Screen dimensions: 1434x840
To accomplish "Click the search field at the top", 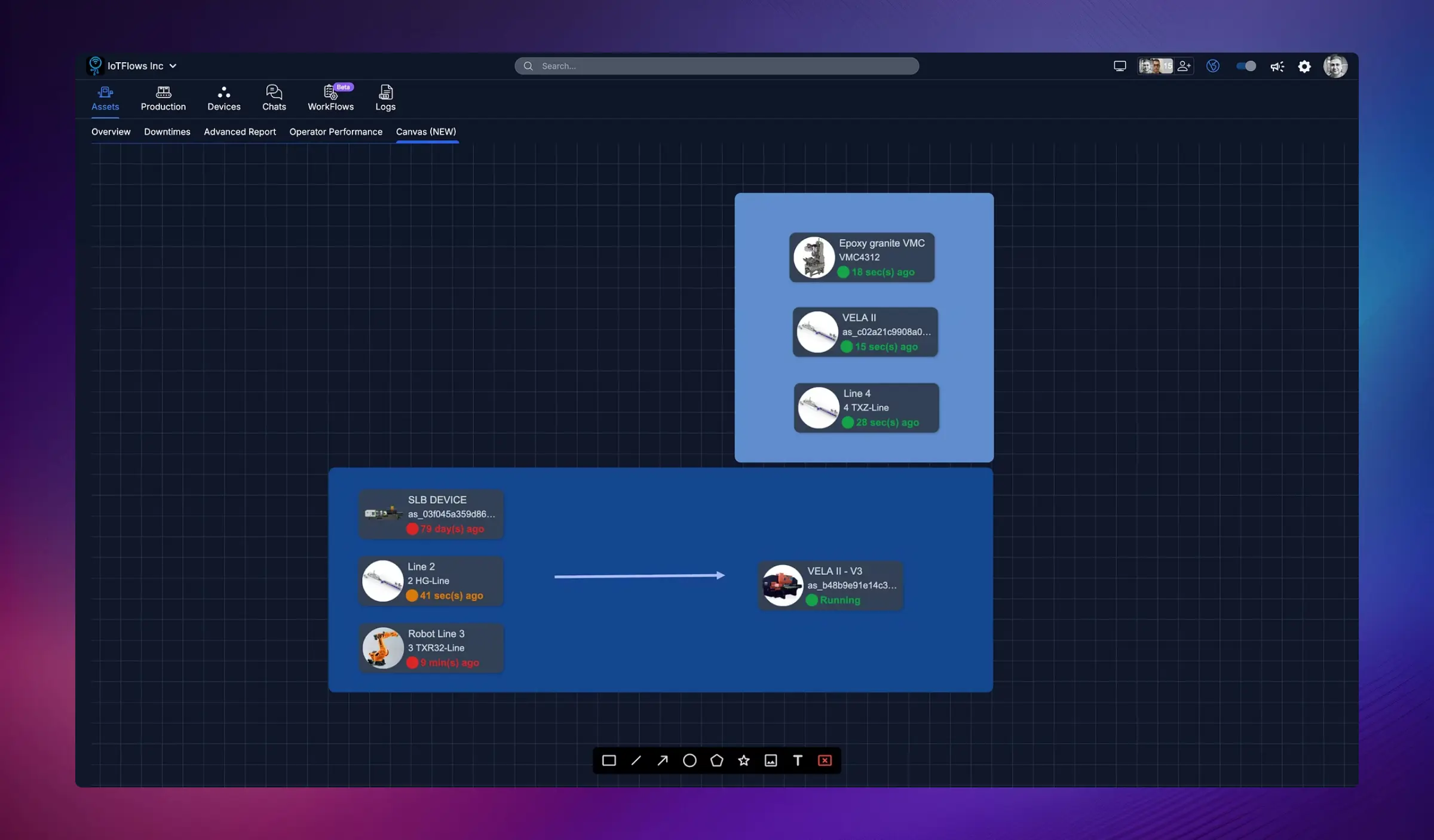I will coord(716,66).
